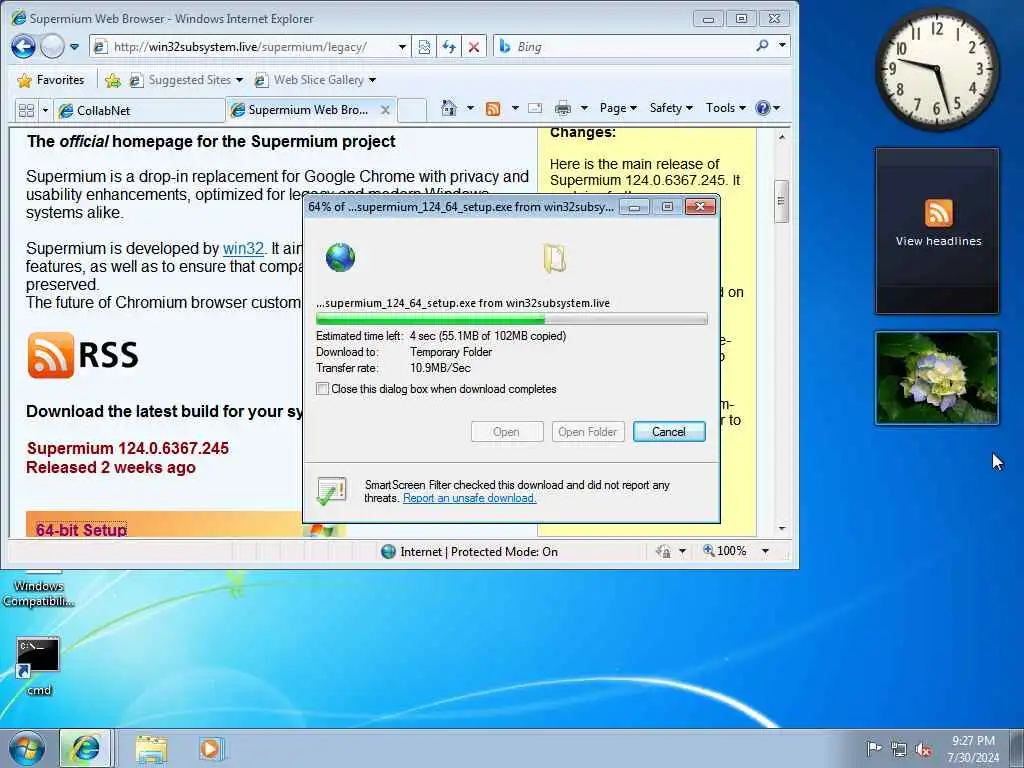Image resolution: width=1024 pixels, height=768 pixels.
Task: Click the status bar privacy lock icon
Action: pyautogui.click(x=664, y=552)
